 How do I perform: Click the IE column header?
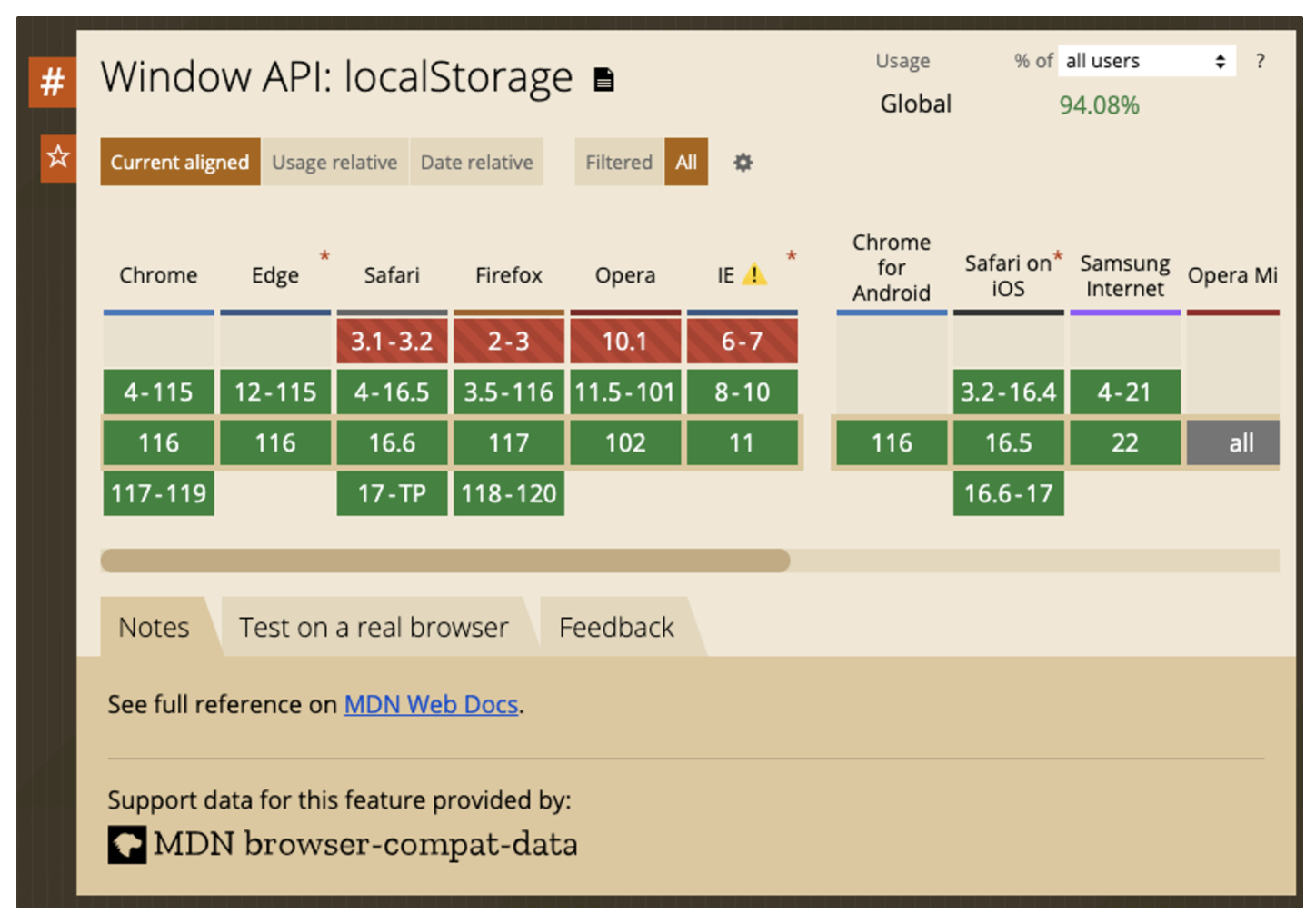pyautogui.click(x=725, y=275)
